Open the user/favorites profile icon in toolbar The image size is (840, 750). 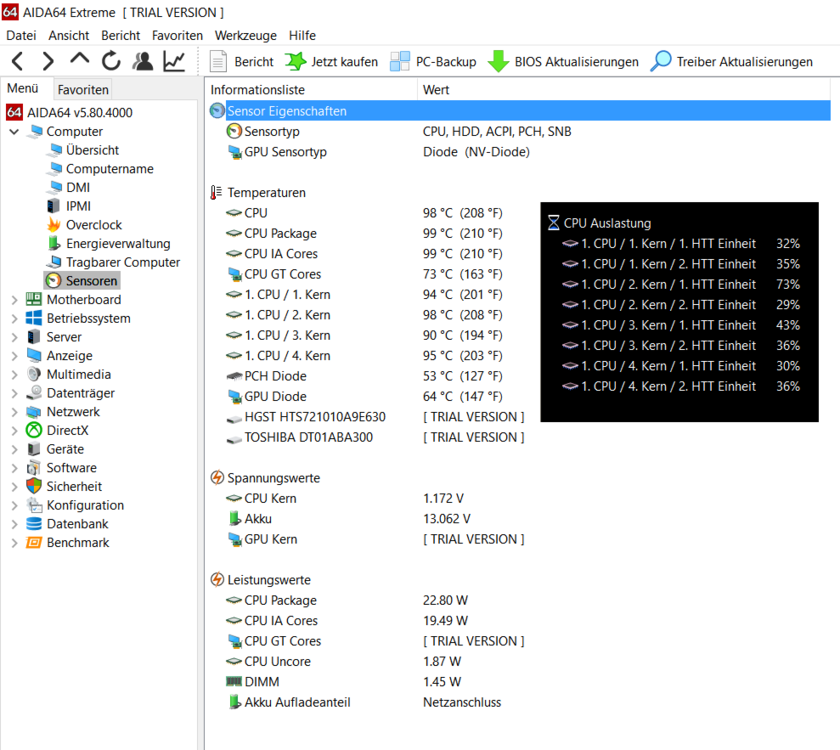click(143, 62)
